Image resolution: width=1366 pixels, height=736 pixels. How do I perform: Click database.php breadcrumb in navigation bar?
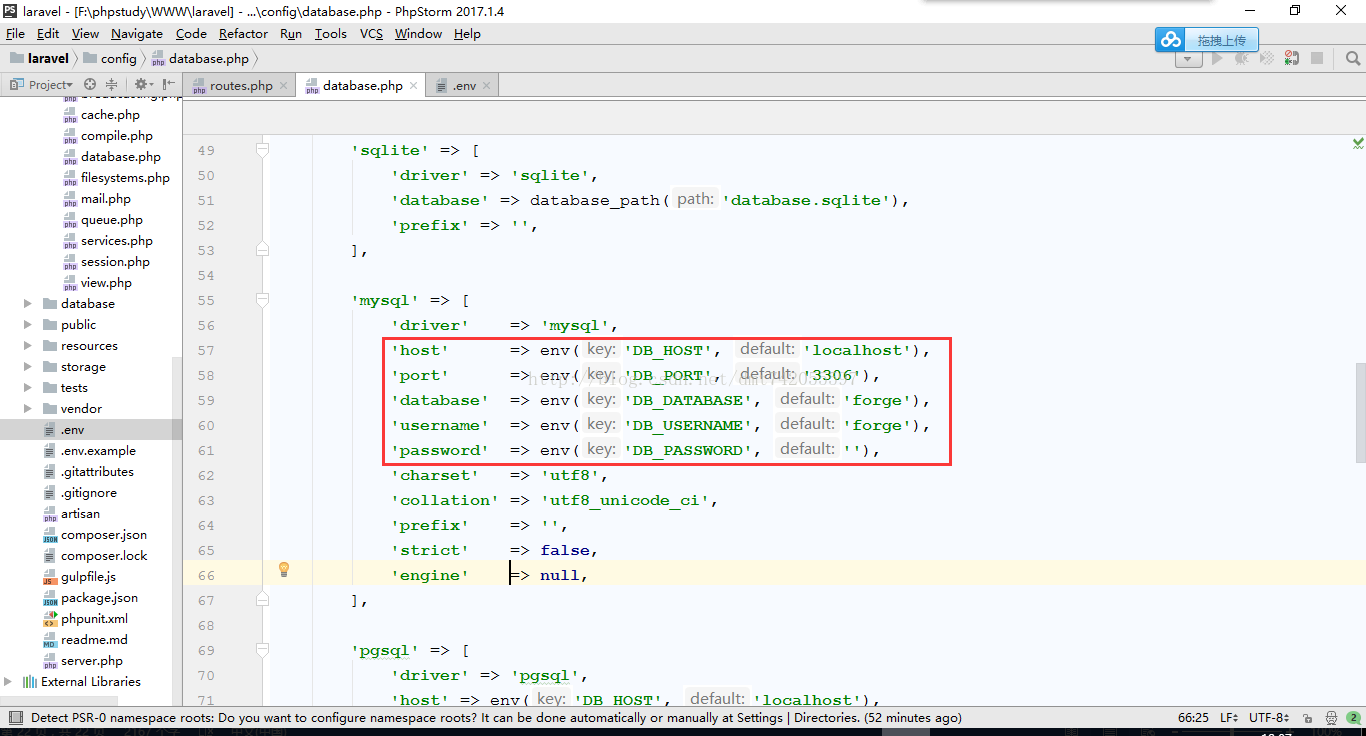click(201, 59)
